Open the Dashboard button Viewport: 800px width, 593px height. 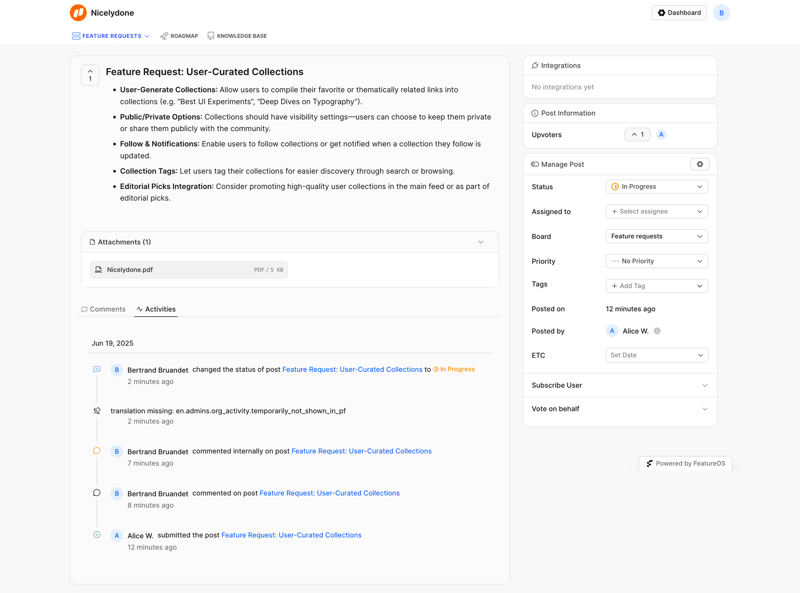(679, 13)
